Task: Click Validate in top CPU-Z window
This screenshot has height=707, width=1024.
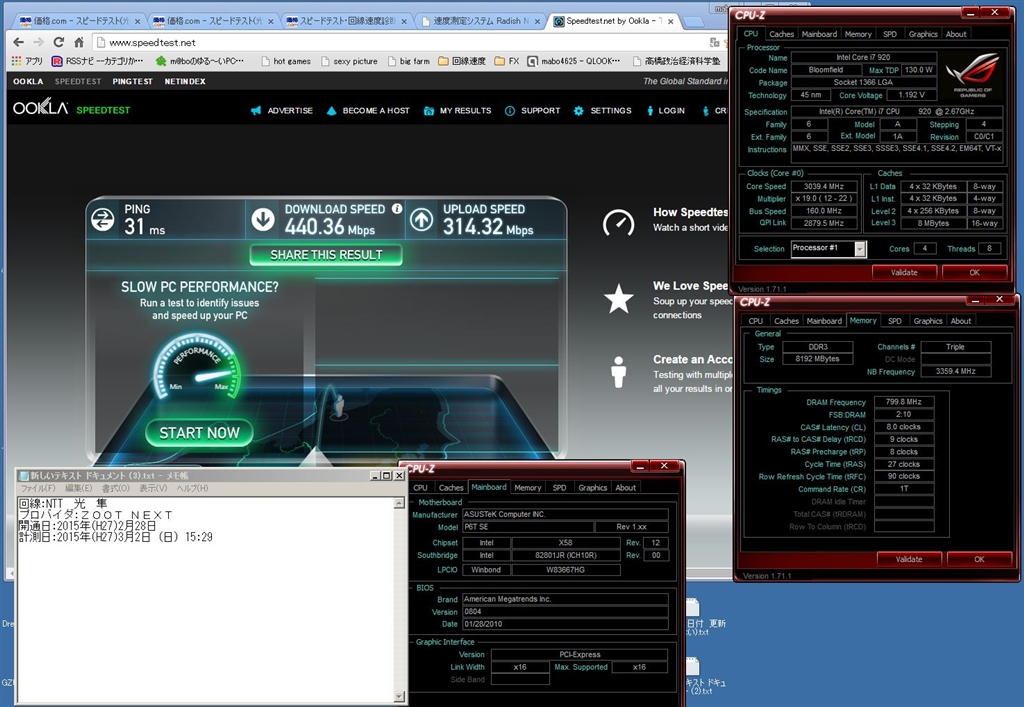Action: point(904,272)
